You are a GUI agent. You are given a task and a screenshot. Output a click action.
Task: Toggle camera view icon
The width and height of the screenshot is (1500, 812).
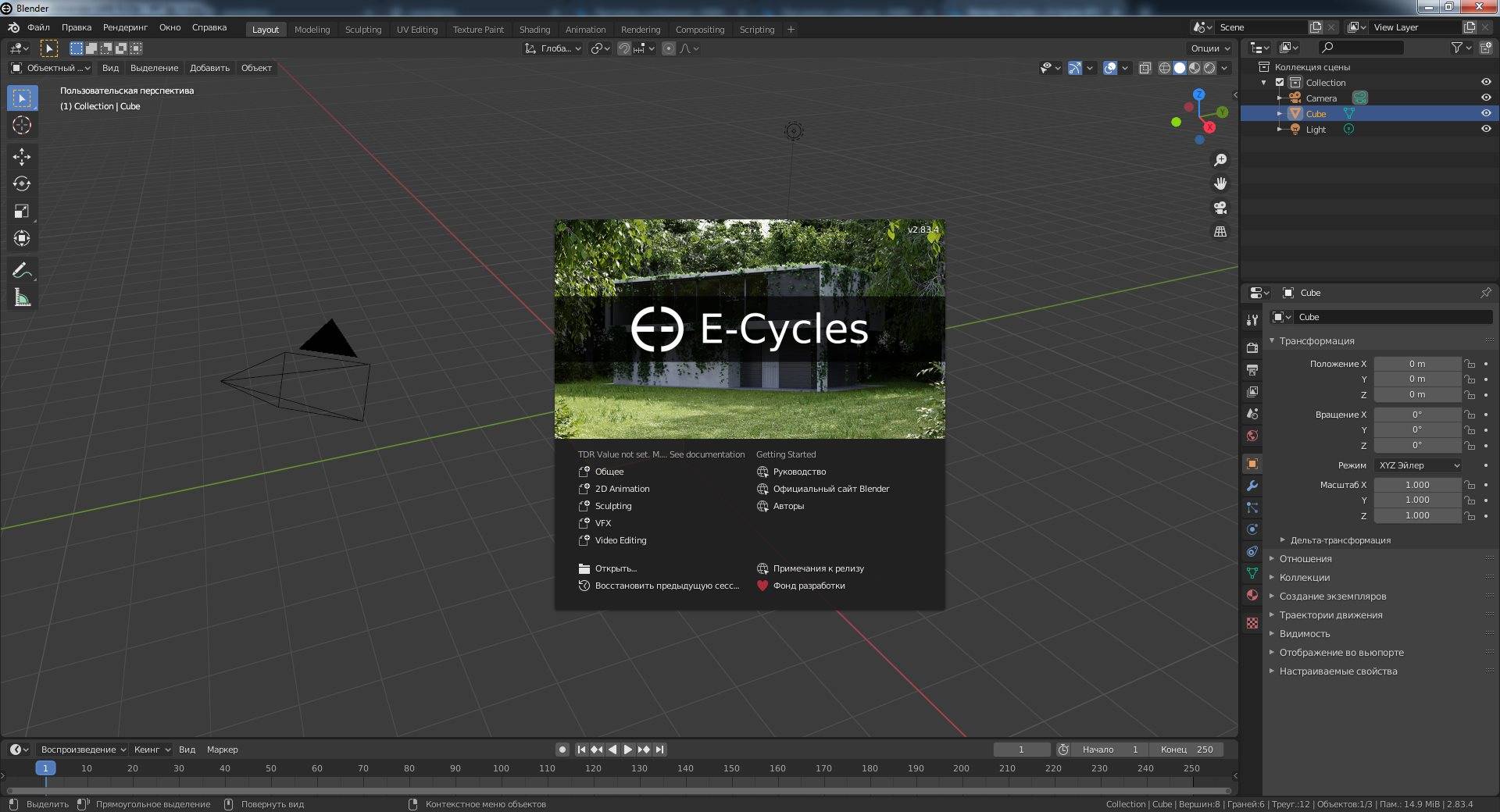[1220, 208]
